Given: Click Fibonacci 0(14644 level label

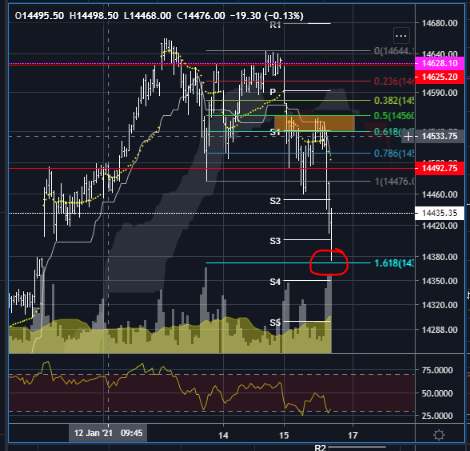Looking at the screenshot, I should 394,51.
